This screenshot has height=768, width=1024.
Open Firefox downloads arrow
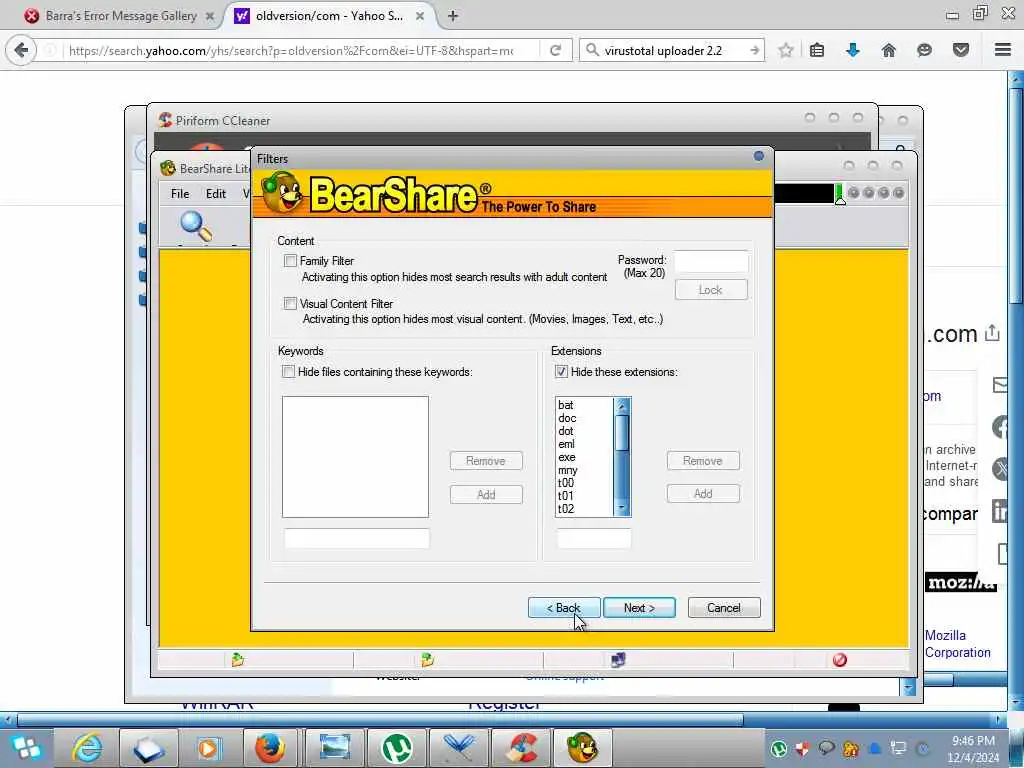coord(852,50)
